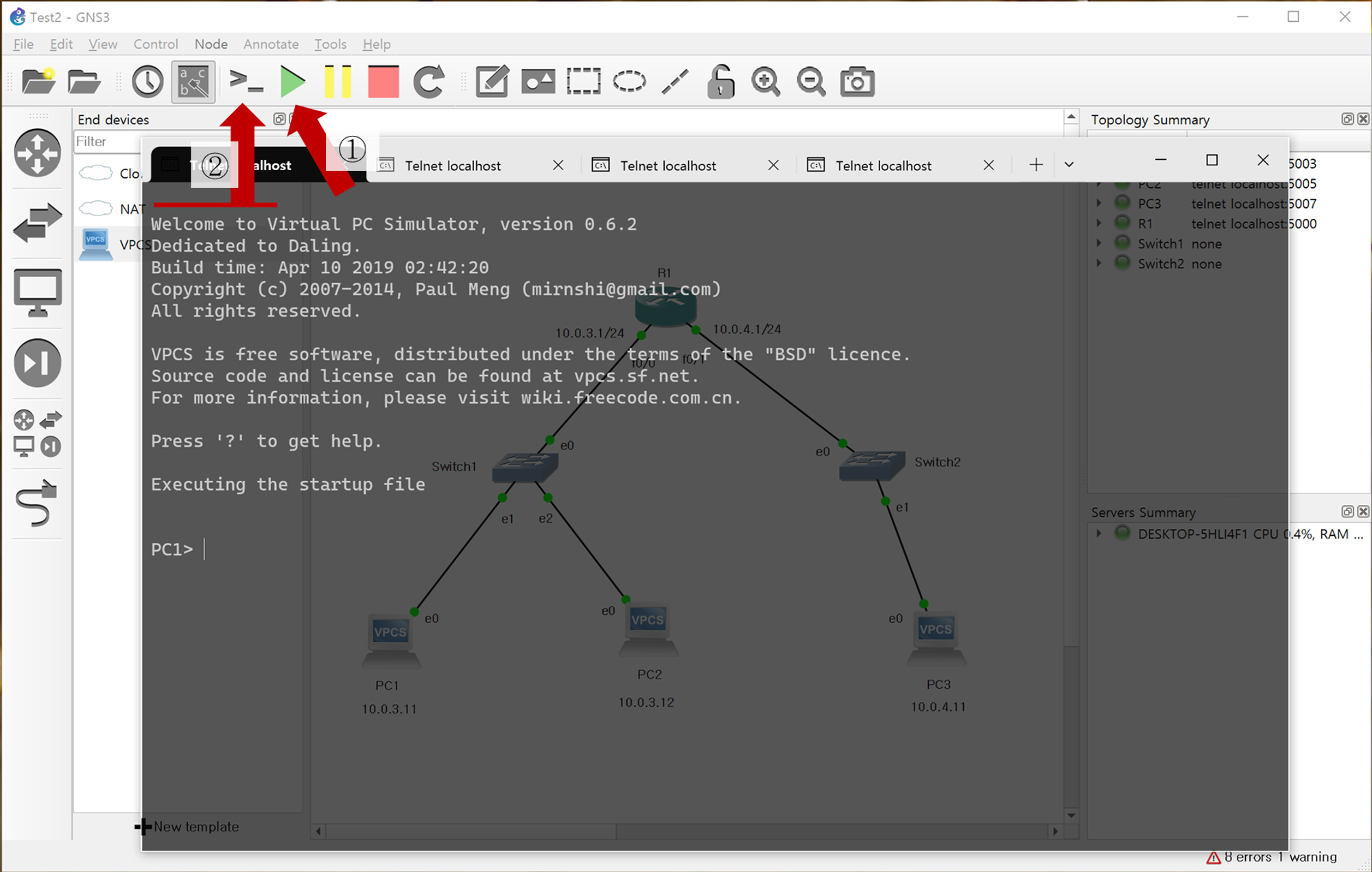
Task: Click the canvas scroll up arrow
Action: click(1071, 117)
